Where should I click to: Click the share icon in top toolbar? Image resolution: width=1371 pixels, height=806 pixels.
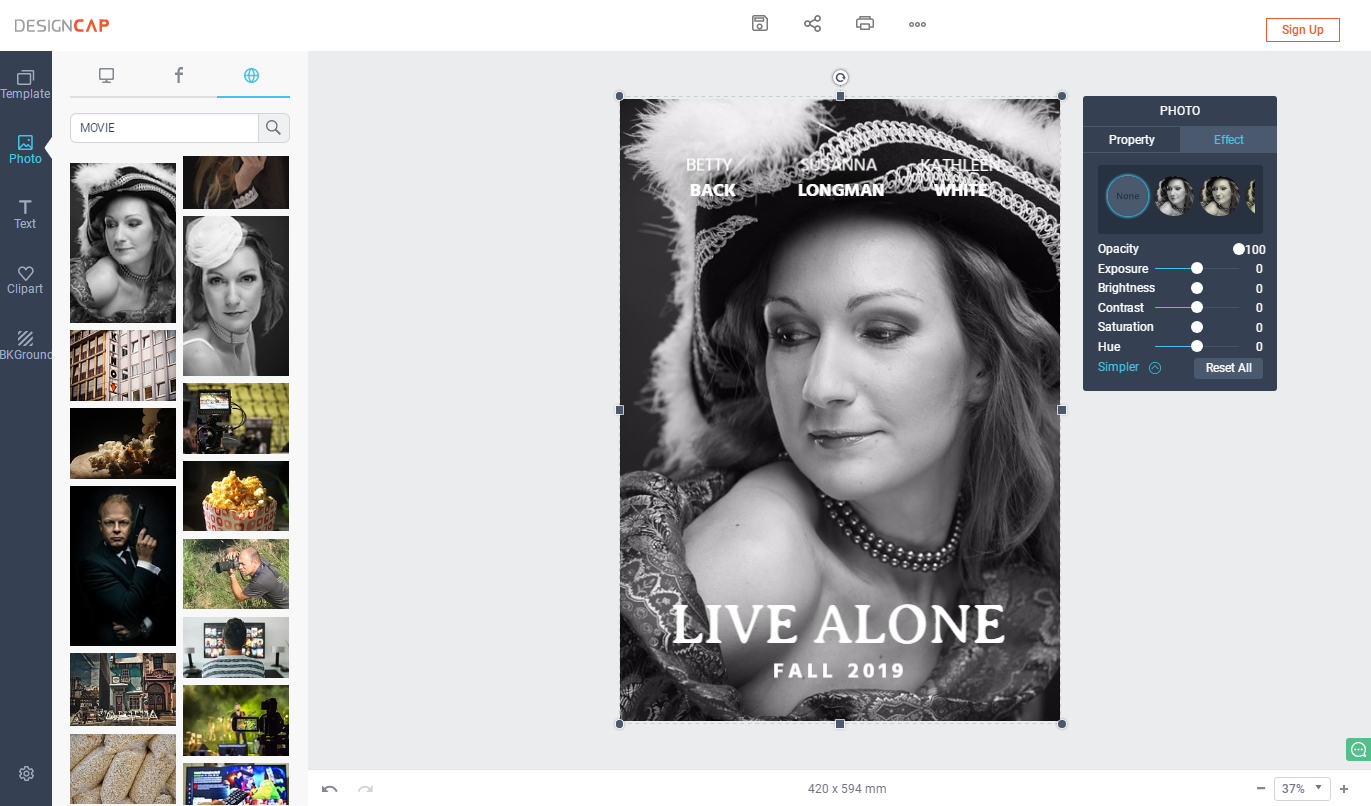point(812,24)
